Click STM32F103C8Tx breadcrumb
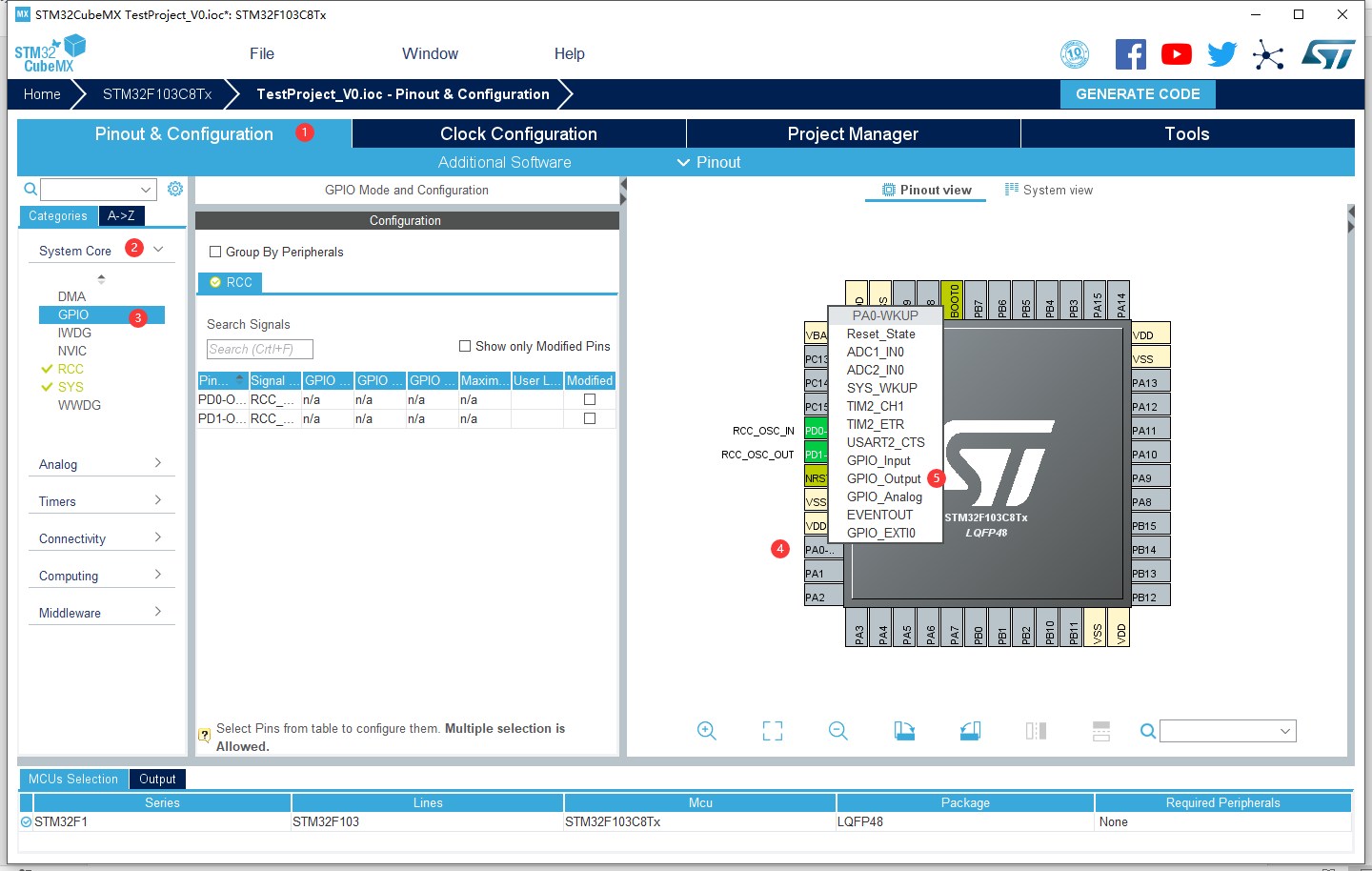Screen dimensions: 1372x871 (157, 94)
